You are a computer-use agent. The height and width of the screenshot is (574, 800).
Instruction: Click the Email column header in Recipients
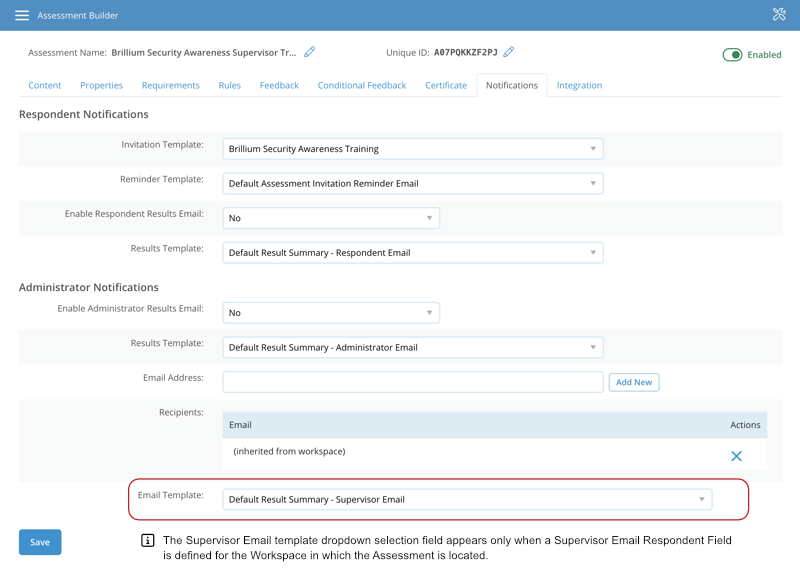[x=240, y=425]
